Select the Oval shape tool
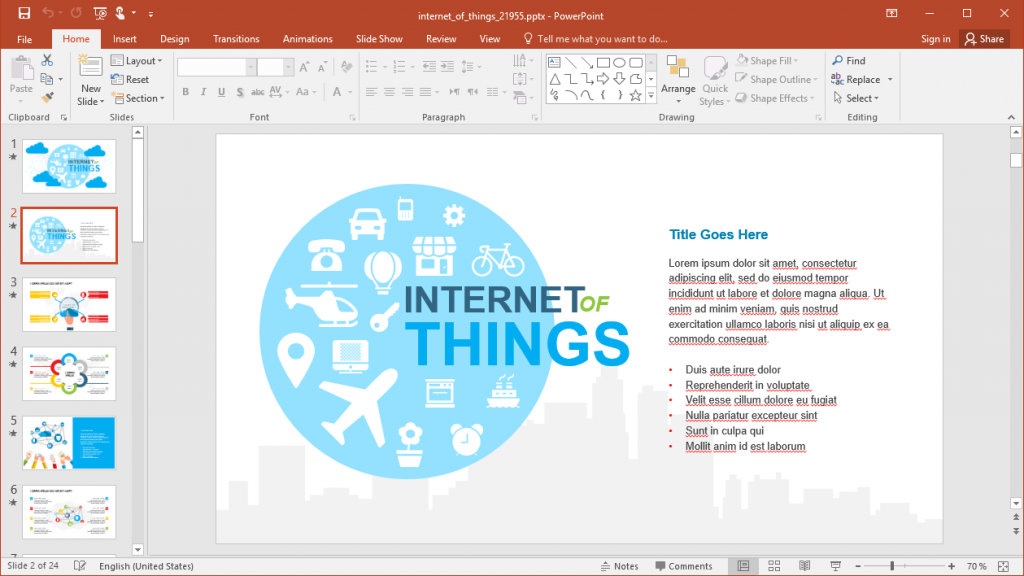This screenshot has height=576, width=1024. [x=620, y=62]
